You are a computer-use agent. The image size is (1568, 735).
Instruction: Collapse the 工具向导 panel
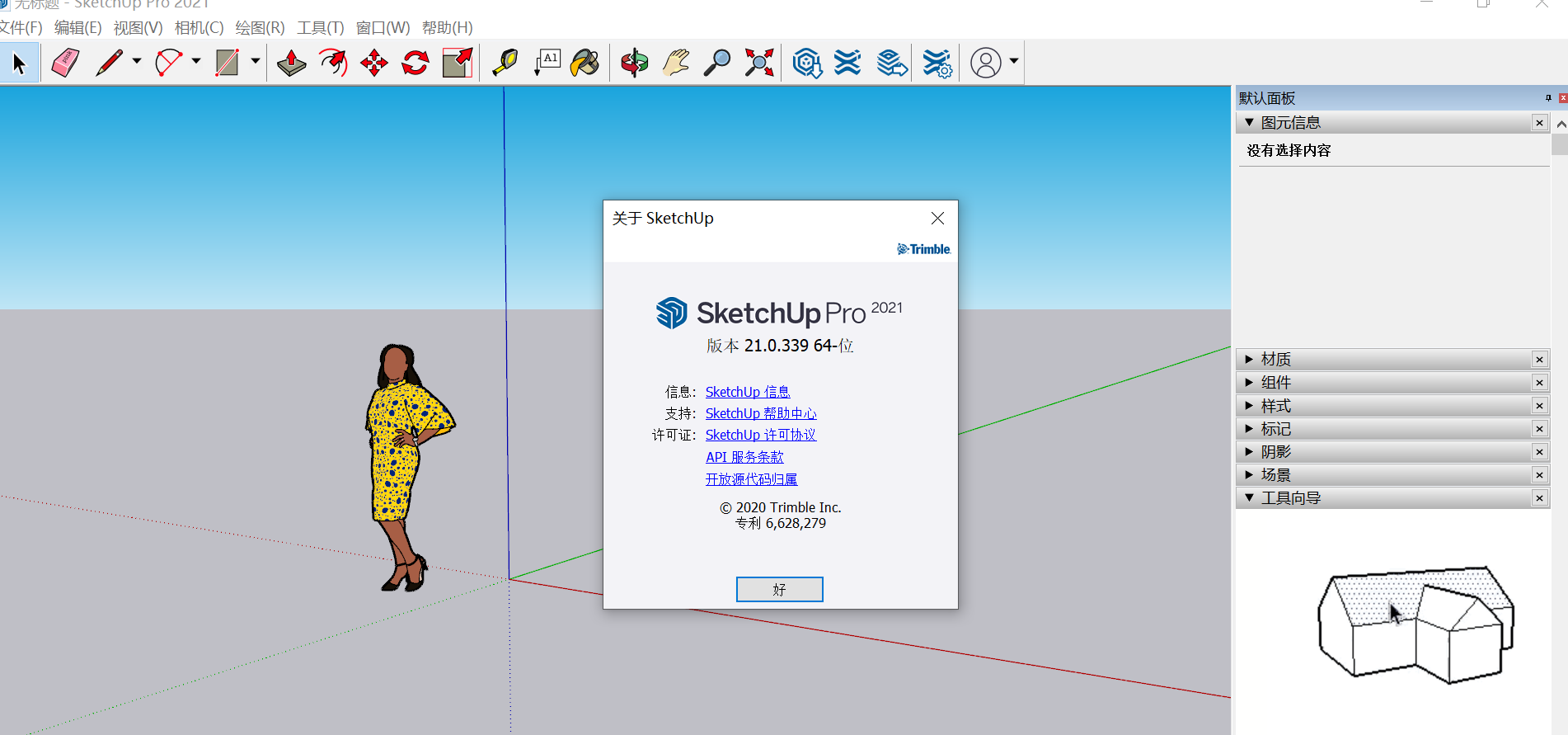(1250, 498)
